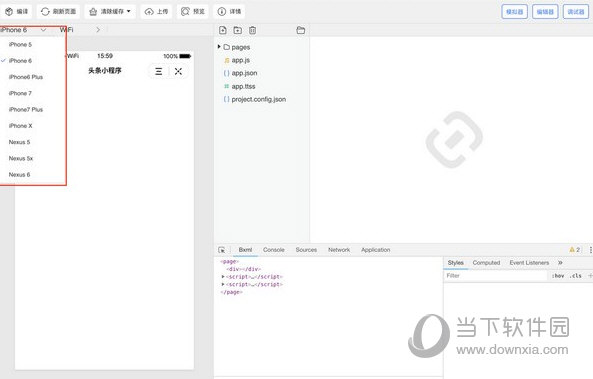Switch to the Console tab
The height and width of the screenshot is (379, 593).
274,250
